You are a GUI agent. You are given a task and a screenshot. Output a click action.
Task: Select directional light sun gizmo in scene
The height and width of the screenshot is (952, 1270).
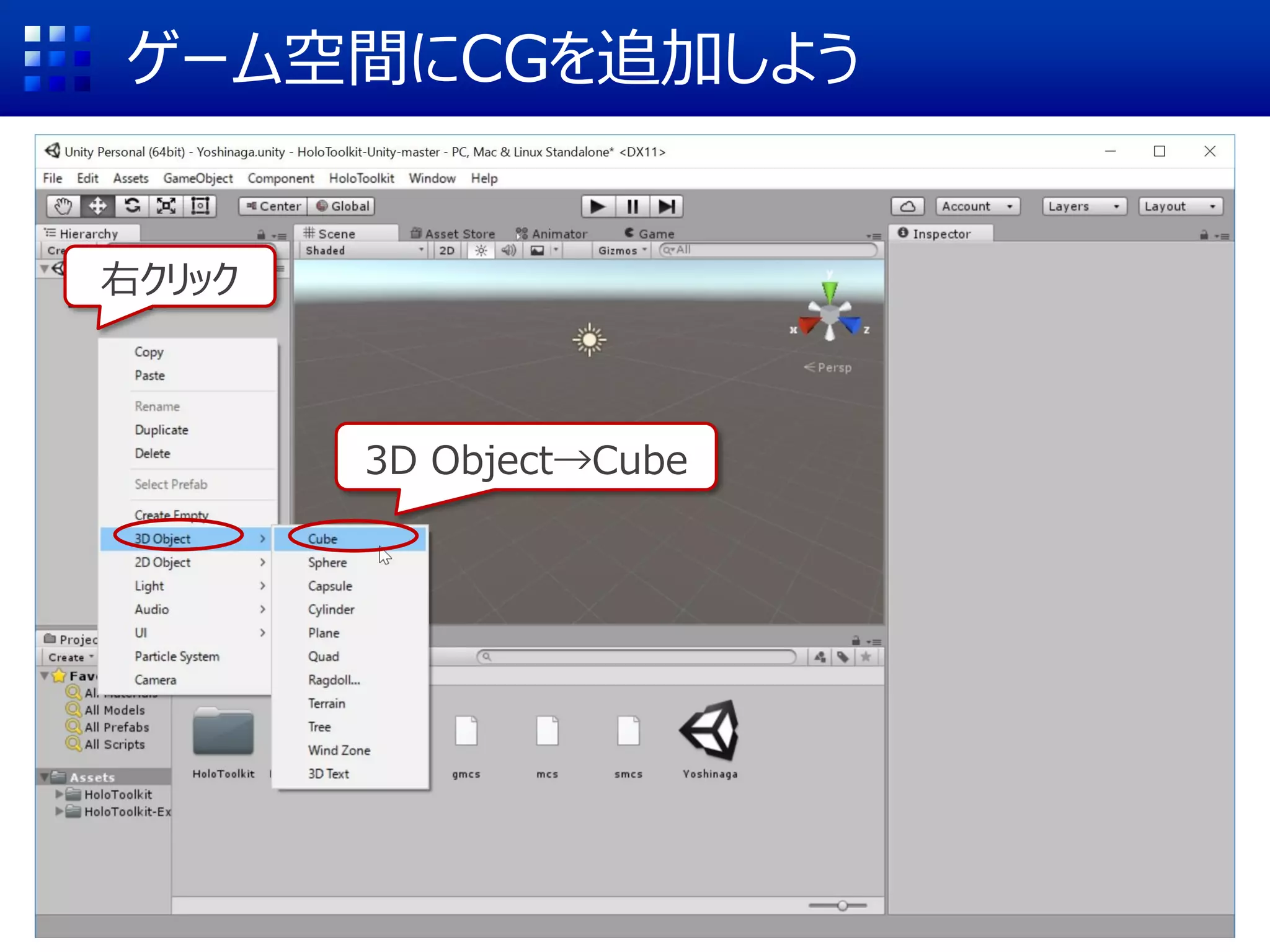point(589,340)
